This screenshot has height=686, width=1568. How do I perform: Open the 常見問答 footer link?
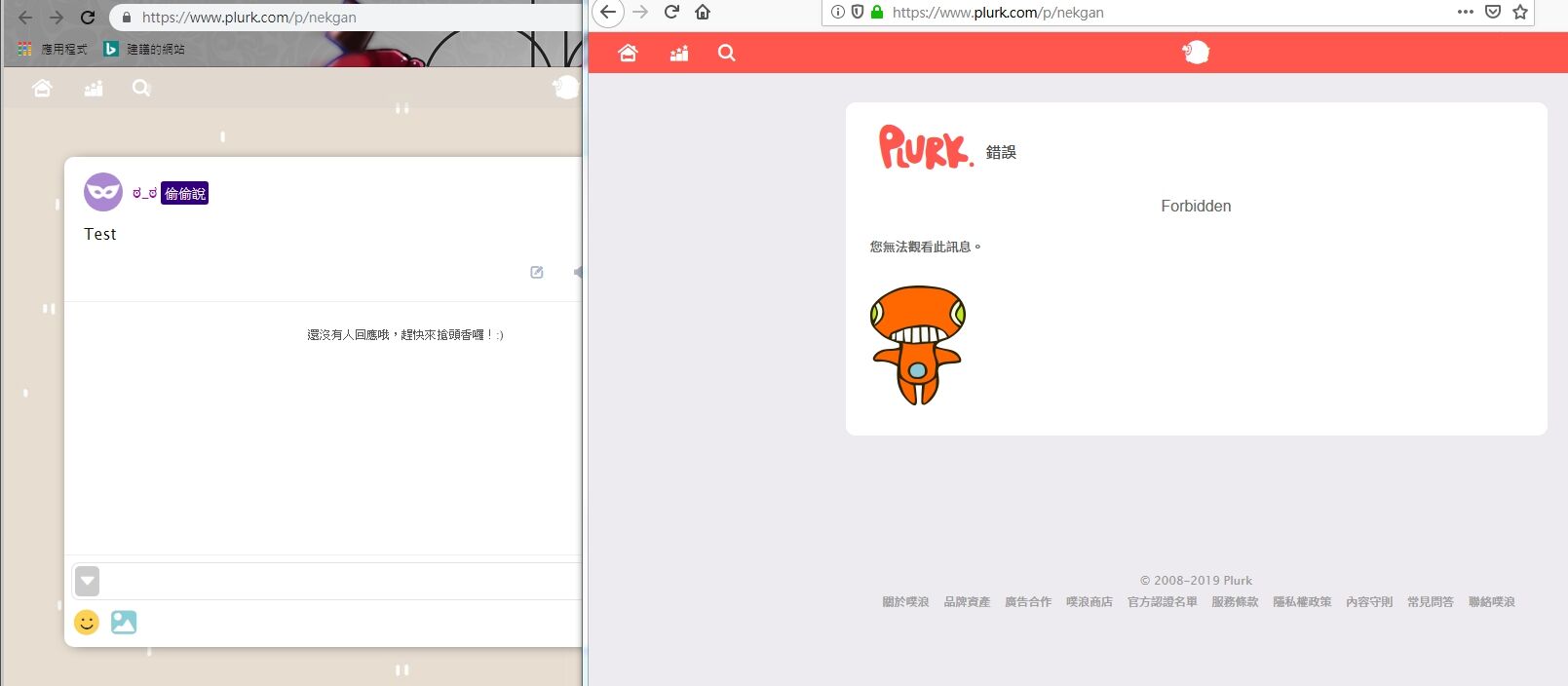[x=1431, y=602]
